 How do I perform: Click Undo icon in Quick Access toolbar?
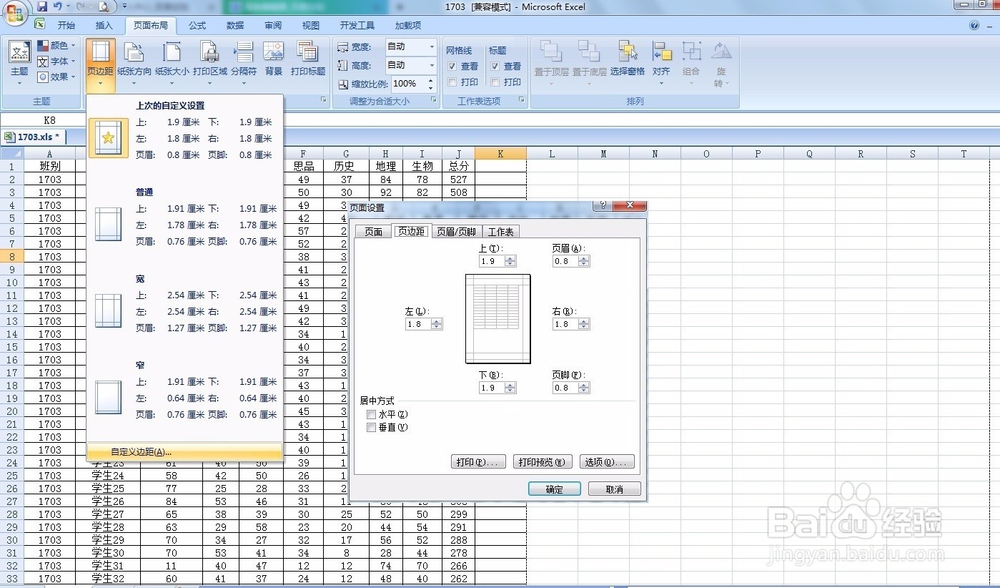(58, 6)
